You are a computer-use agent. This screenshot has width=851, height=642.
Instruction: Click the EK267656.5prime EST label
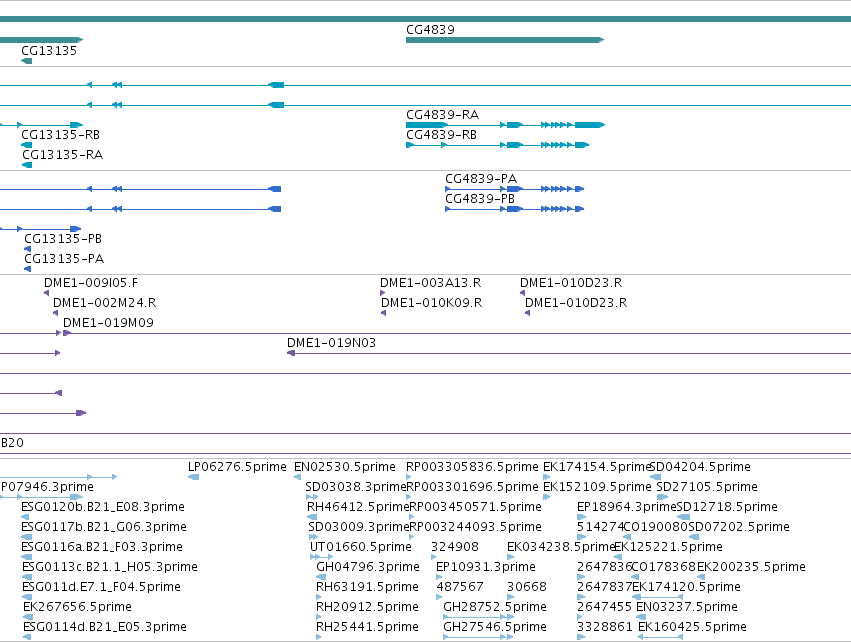pos(77,607)
